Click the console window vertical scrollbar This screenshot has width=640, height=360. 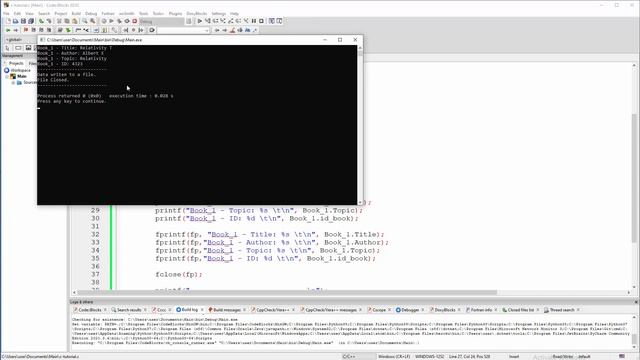360,124
